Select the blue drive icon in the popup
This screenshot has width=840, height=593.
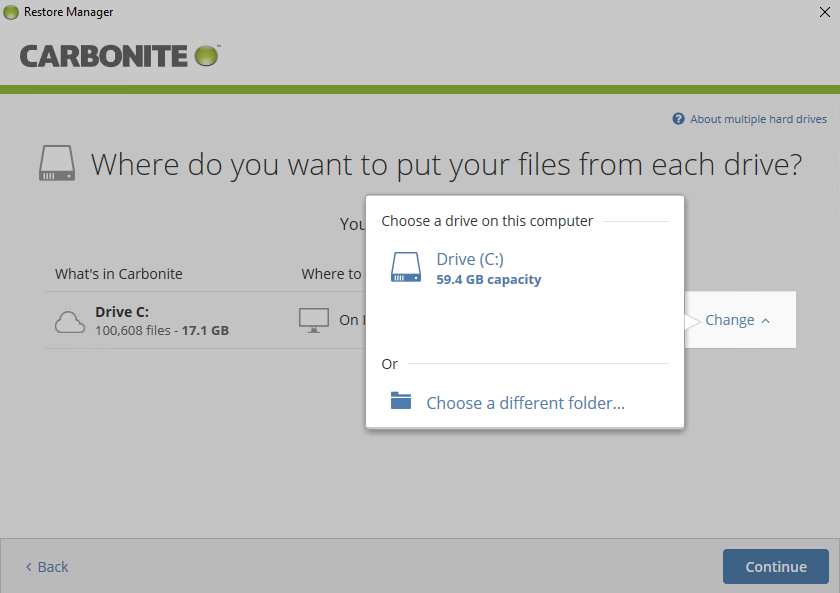406,266
